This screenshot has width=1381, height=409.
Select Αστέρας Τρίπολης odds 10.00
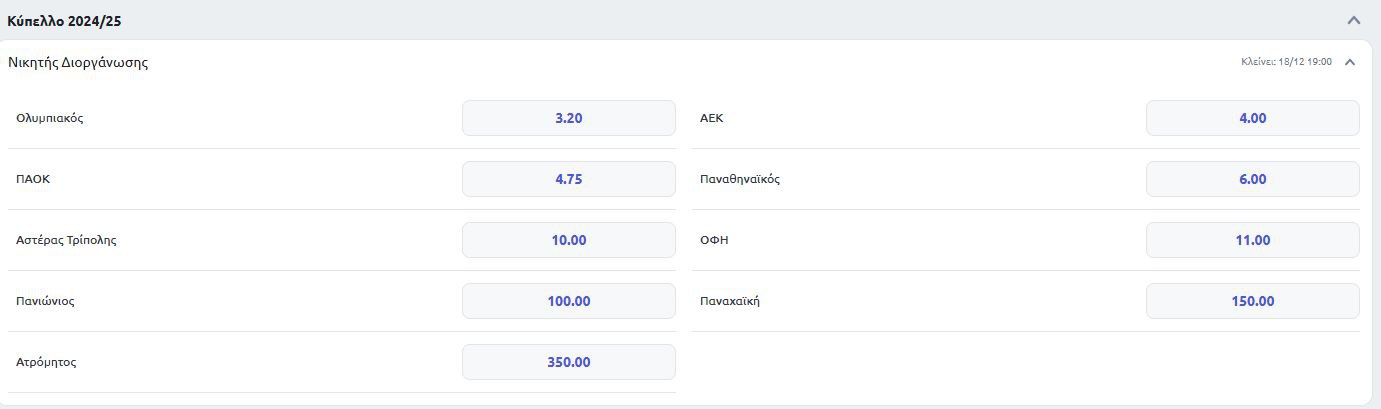(x=569, y=240)
